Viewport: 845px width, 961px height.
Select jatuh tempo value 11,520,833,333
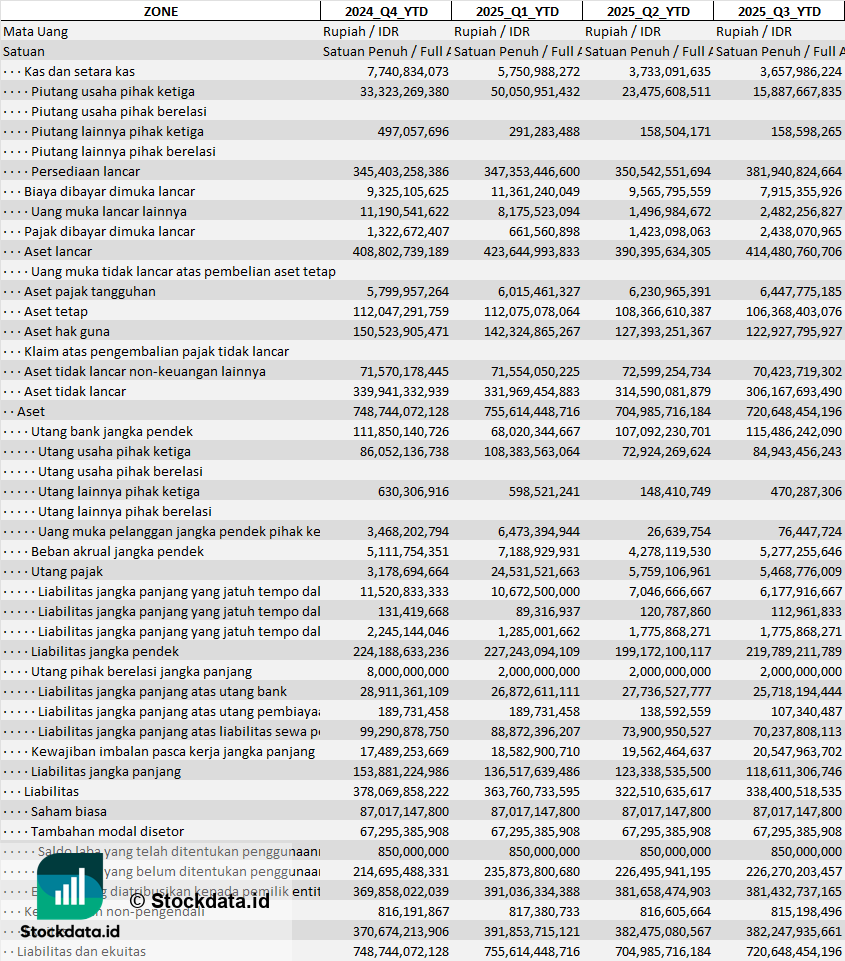click(404, 591)
